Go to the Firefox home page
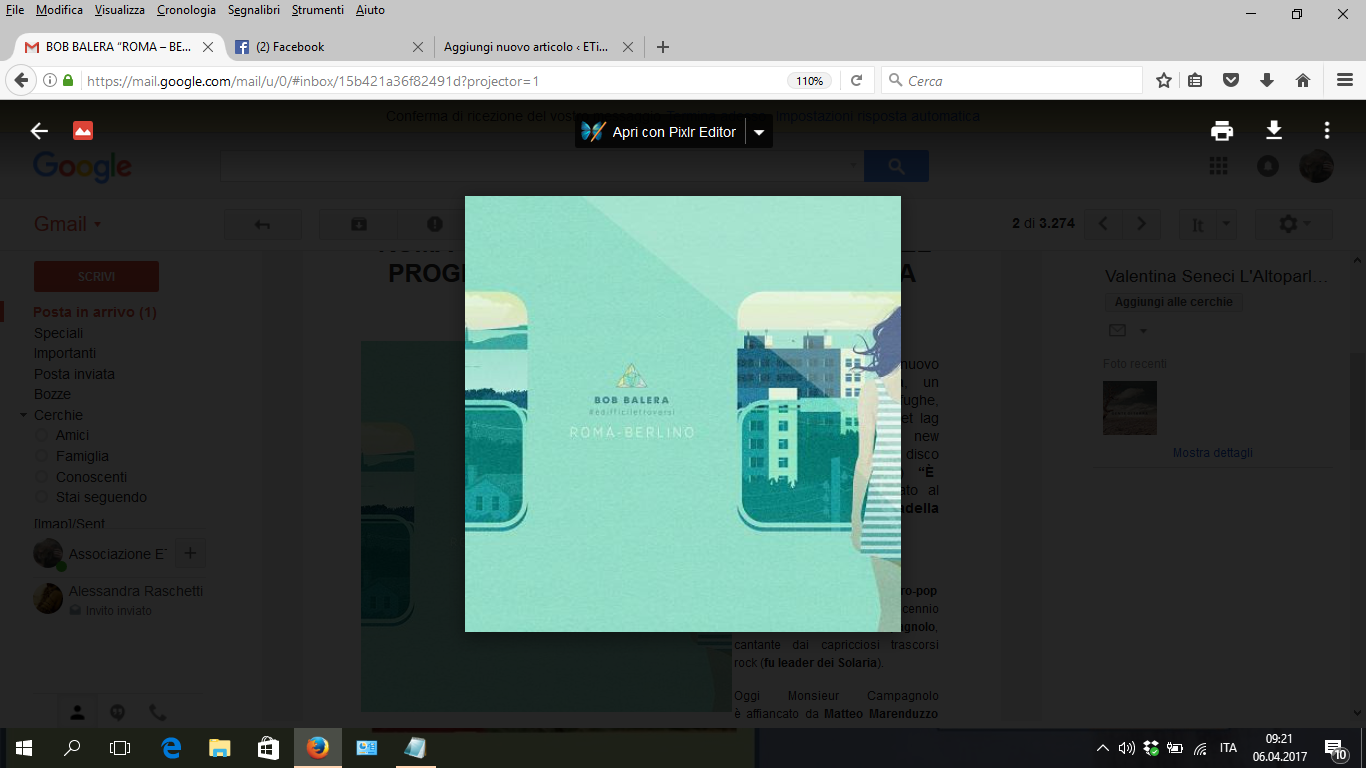The height and width of the screenshot is (768, 1366). 1303,81
